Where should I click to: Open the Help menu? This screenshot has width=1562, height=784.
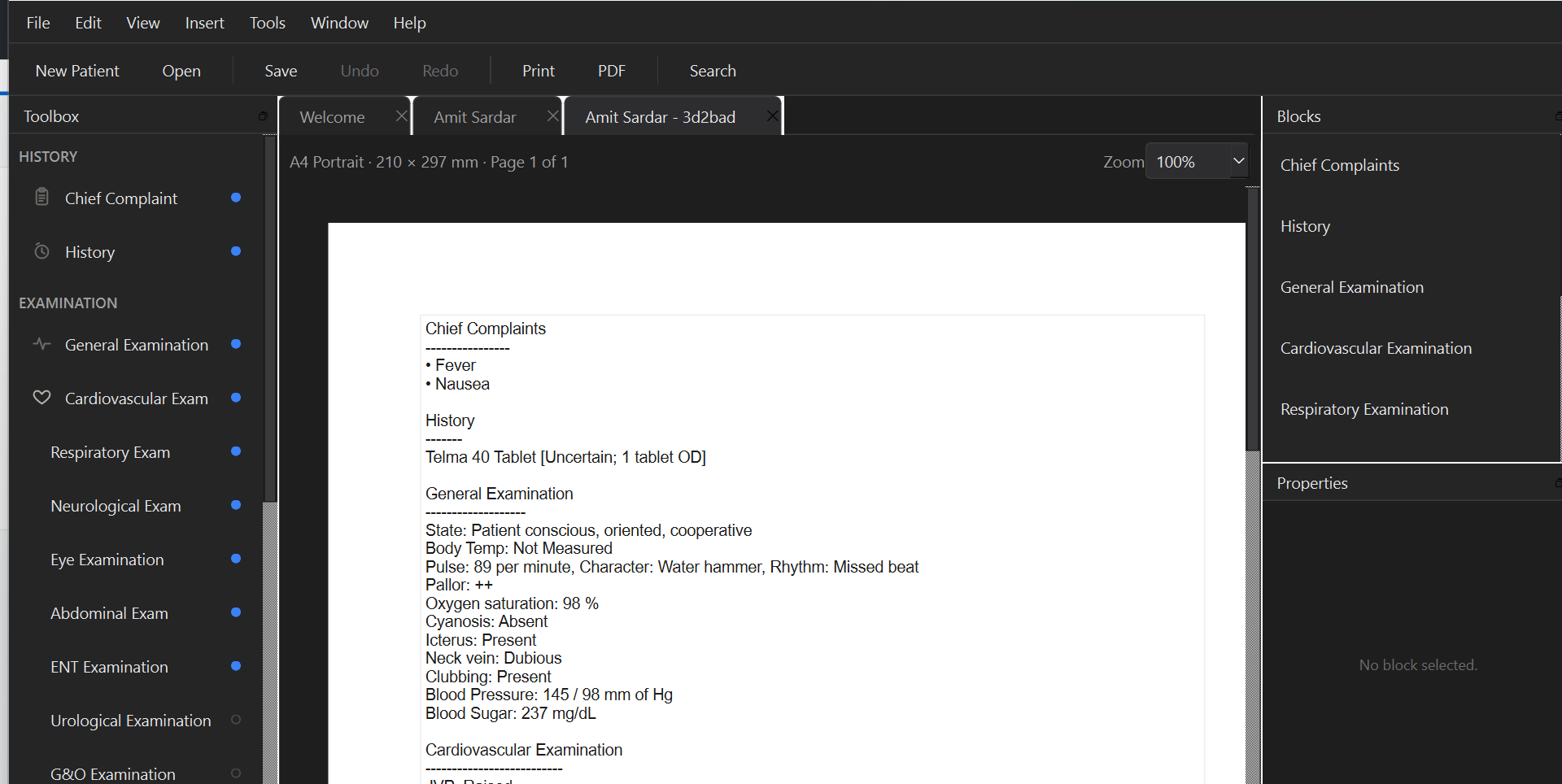[x=409, y=23]
